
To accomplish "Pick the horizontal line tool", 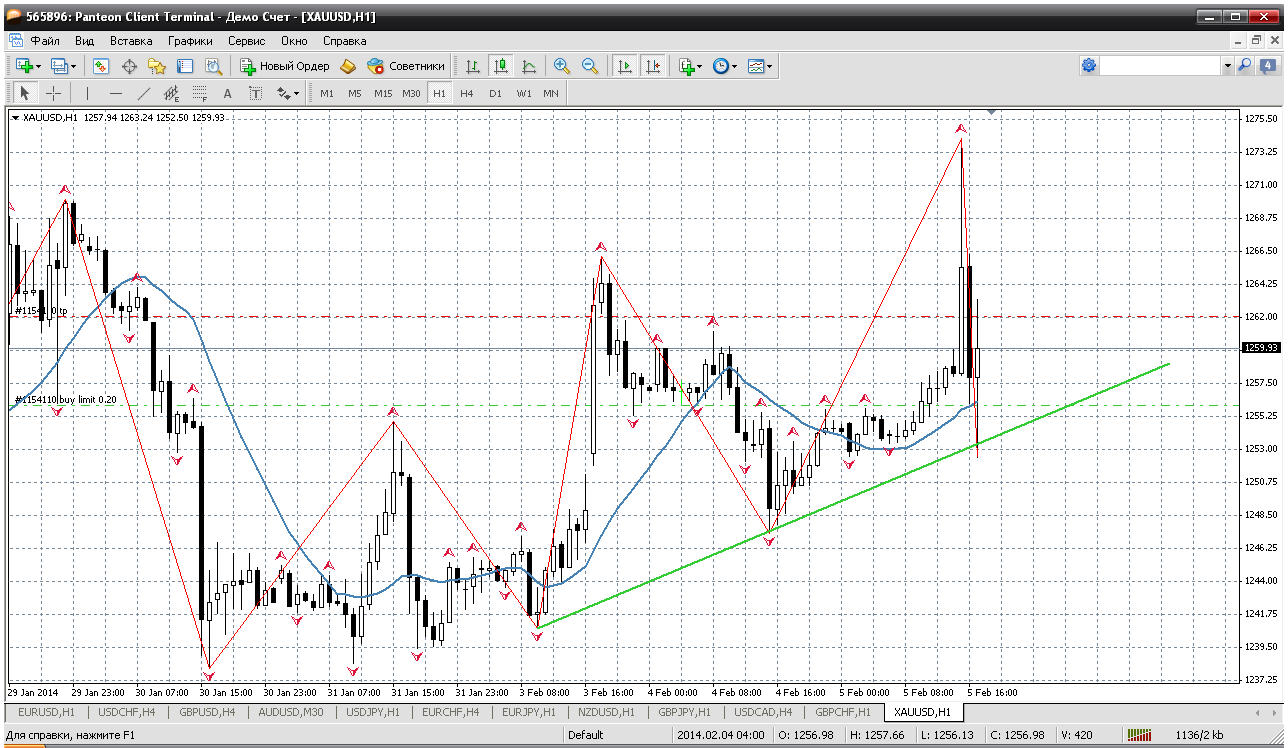I will coord(116,93).
